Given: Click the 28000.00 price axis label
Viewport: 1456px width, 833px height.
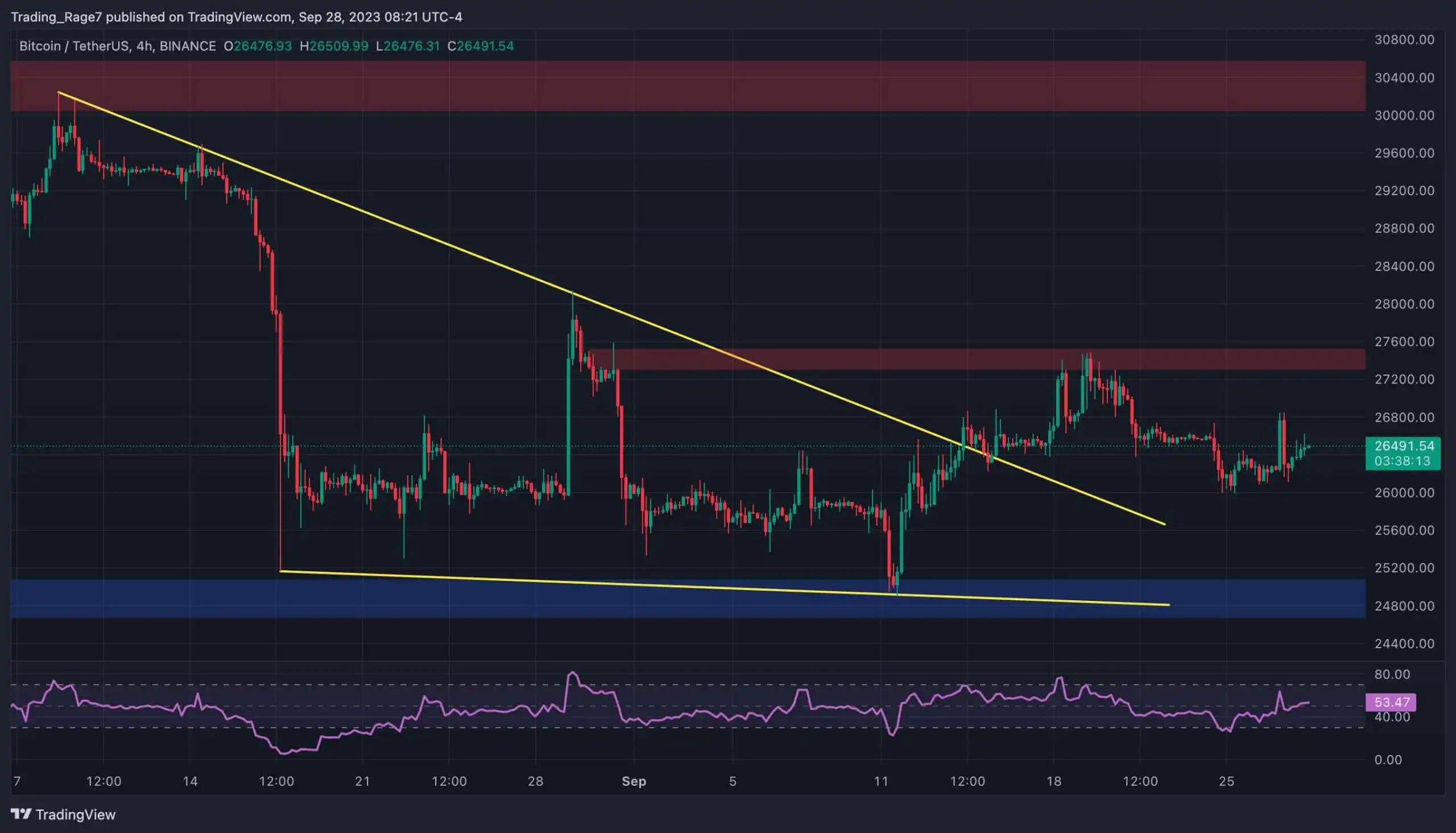Looking at the screenshot, I should pyautogui.click(x=1404, y=304).
